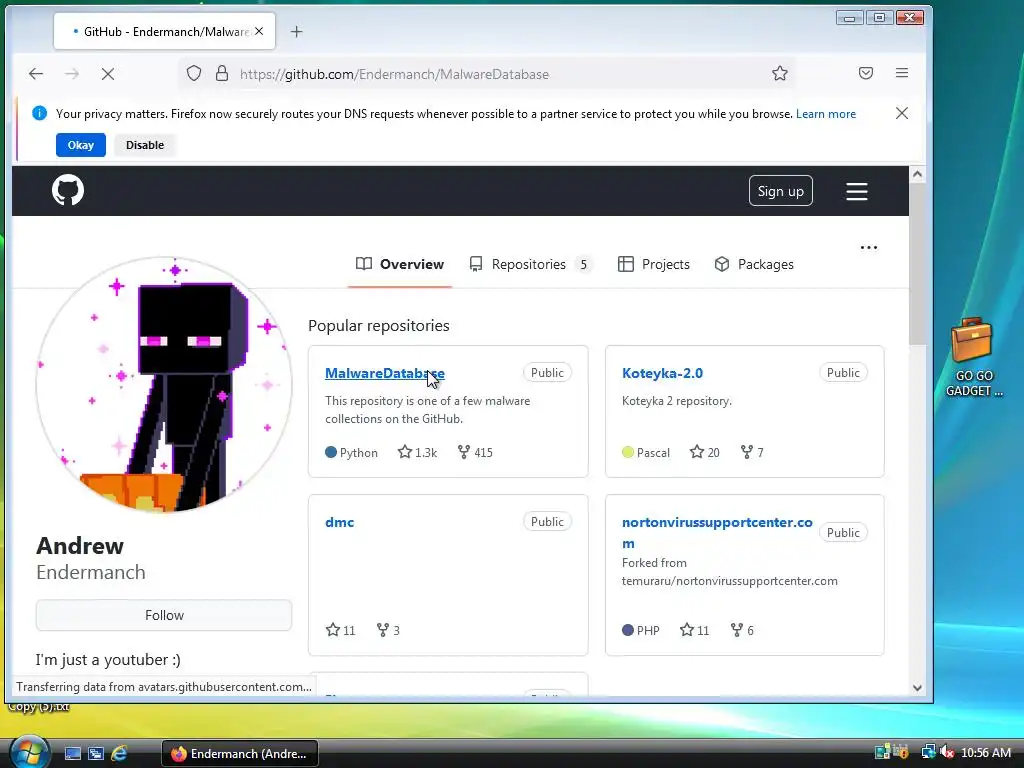Click the nortonvirussupportcenter fork count 6
The height and width of the screenshot is (768, 1024).
click(742, 630)
